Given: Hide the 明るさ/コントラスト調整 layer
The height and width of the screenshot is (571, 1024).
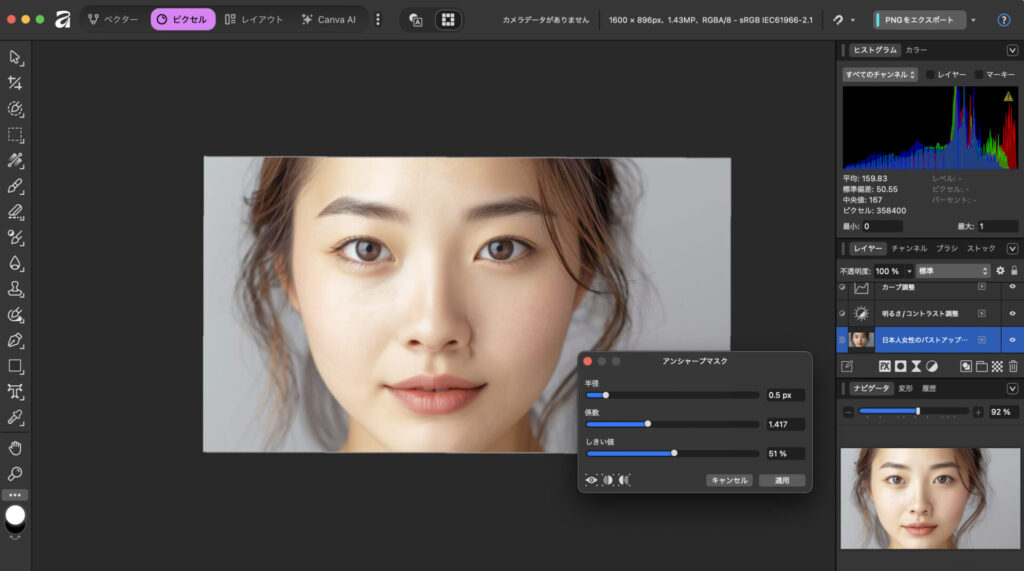Looking at the screenshot, I should tap(1012, 313).
